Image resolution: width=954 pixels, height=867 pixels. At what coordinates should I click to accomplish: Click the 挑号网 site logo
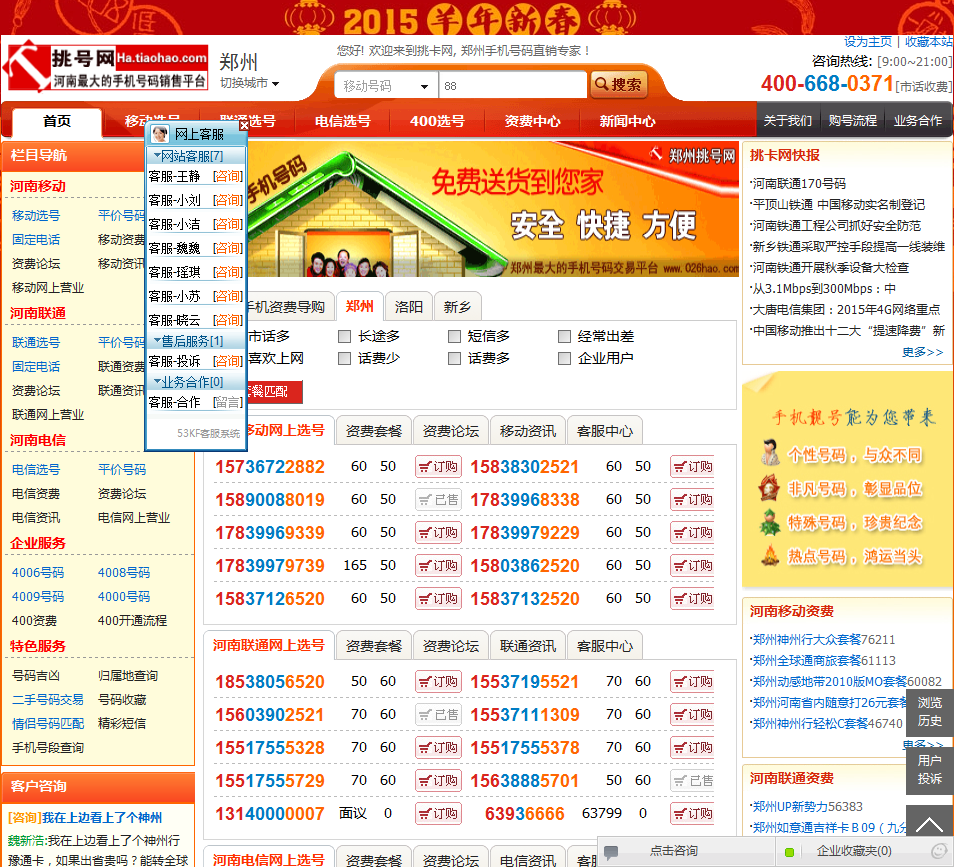tap(106, 66)
